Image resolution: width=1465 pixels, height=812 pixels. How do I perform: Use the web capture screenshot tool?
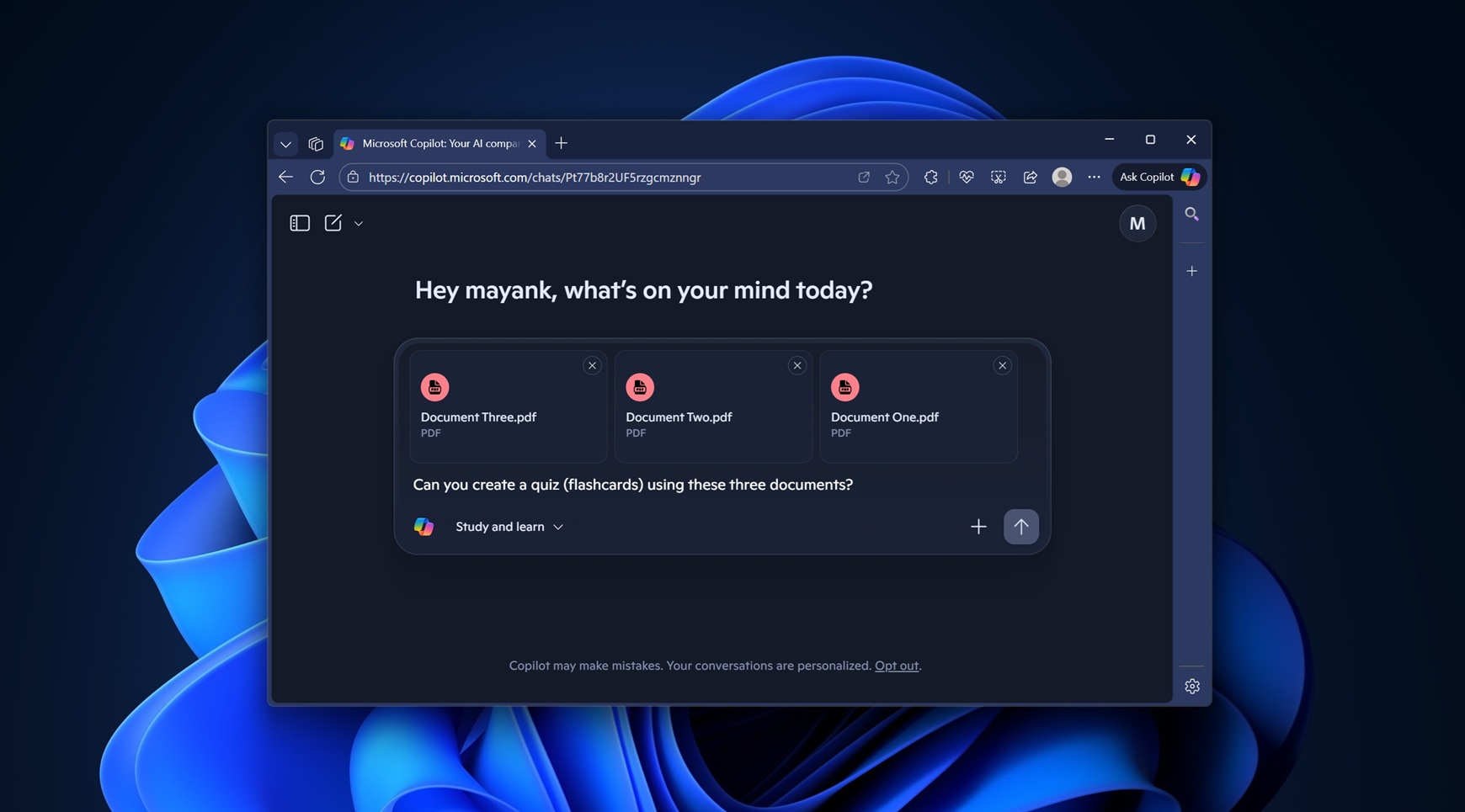(x=999, y=178)
